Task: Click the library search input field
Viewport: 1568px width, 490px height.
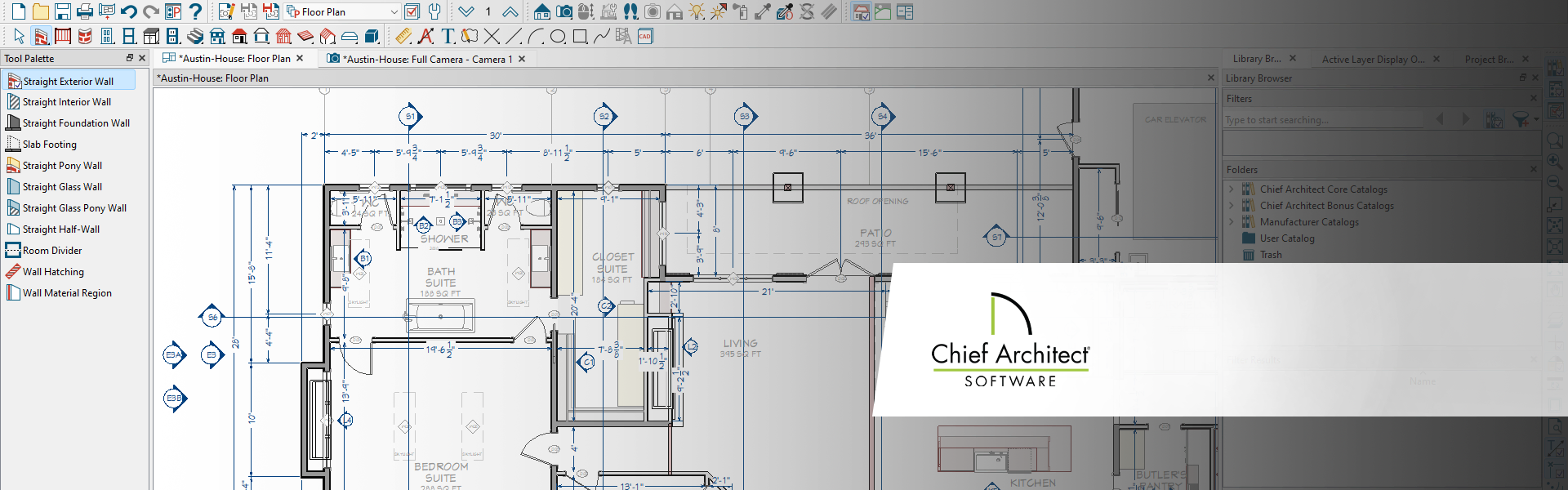Action: coord(1323,120)
